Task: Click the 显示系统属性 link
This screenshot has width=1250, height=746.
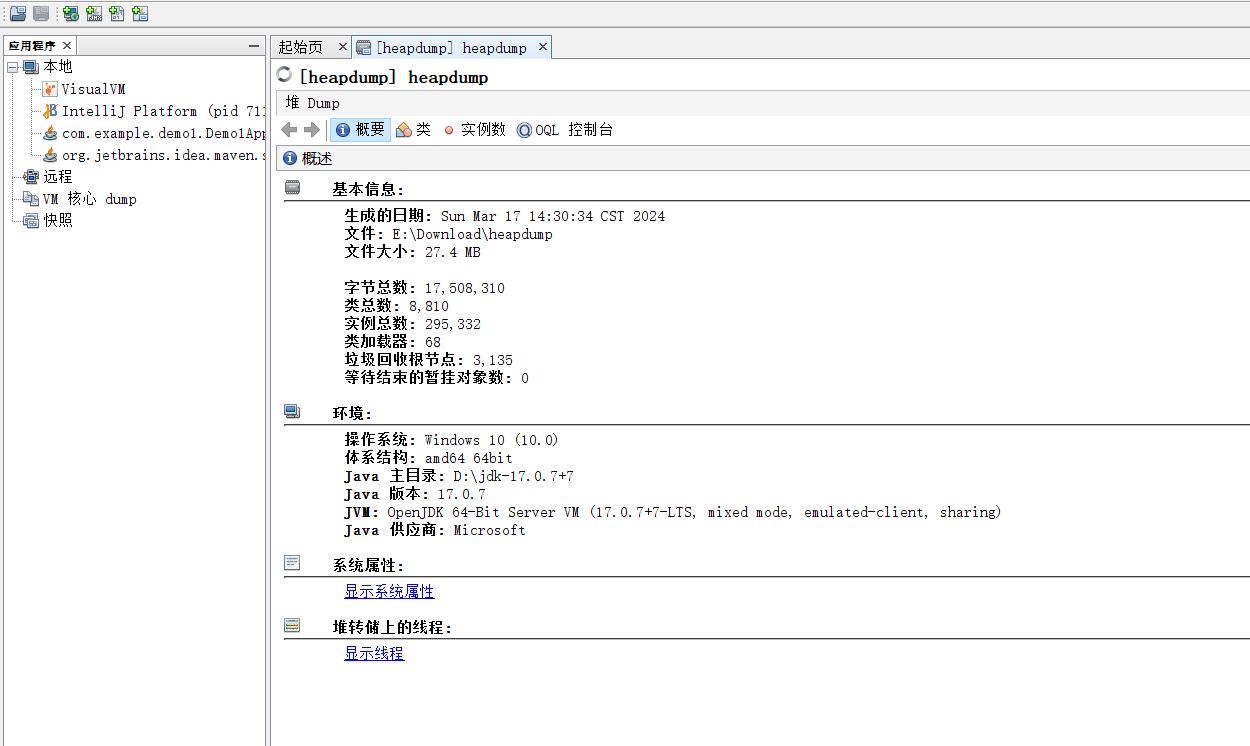Action: click(389, 591)
